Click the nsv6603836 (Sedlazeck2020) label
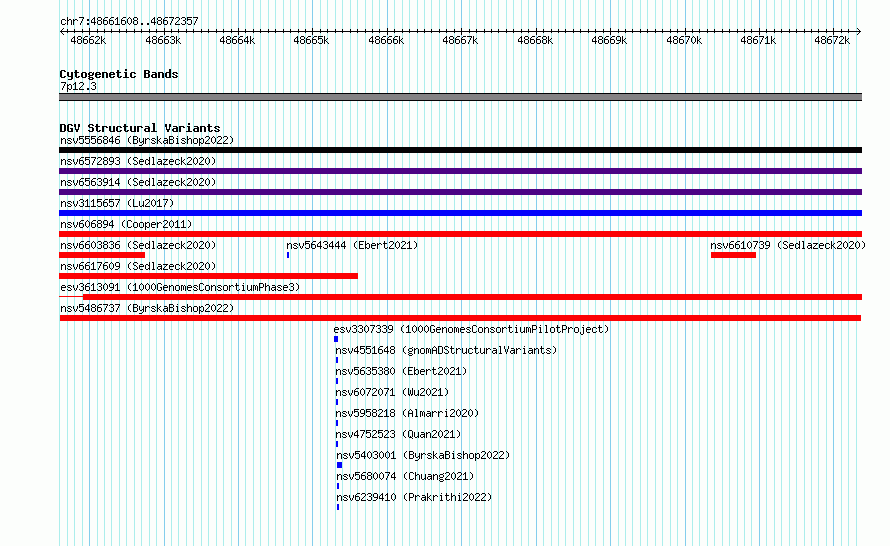890x546 pixels. tap(138, 245)
